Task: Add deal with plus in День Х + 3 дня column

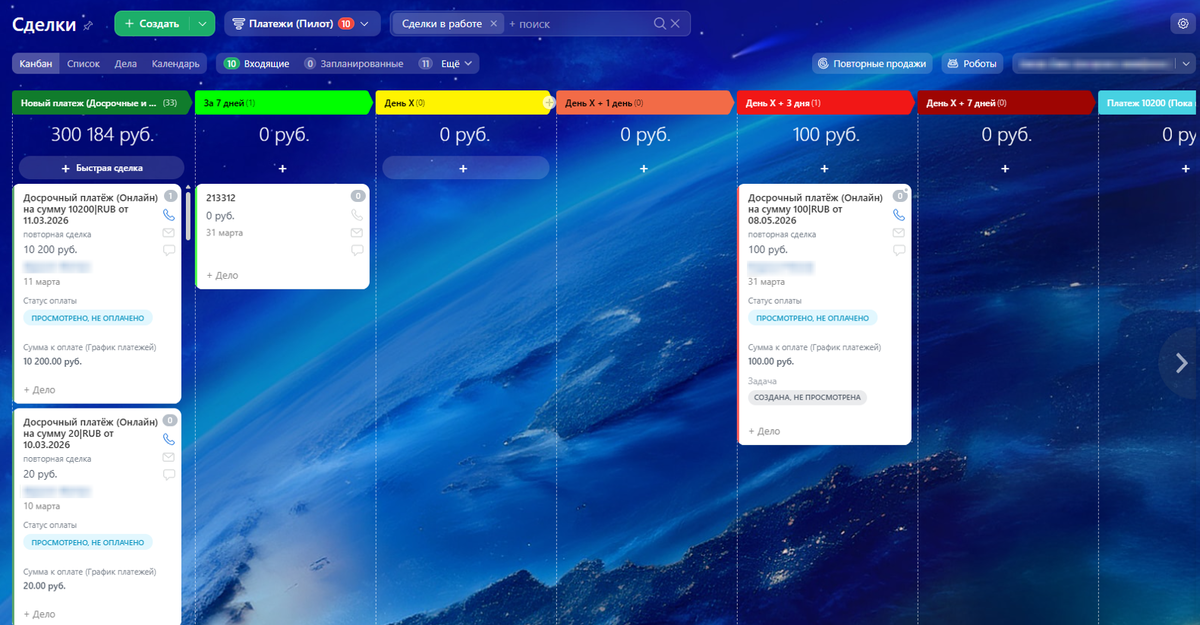Action: pyautogui.click(x=824, y=169)
